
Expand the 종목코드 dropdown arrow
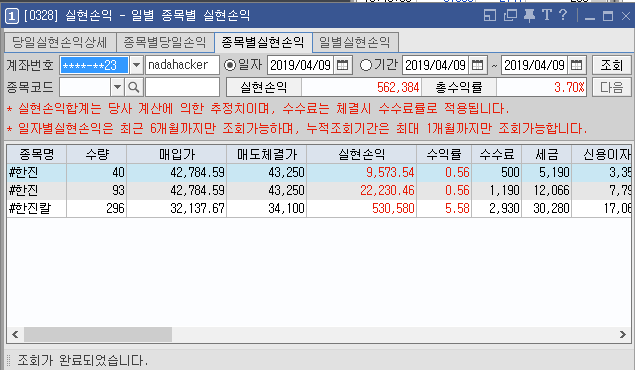pos(117,87)
